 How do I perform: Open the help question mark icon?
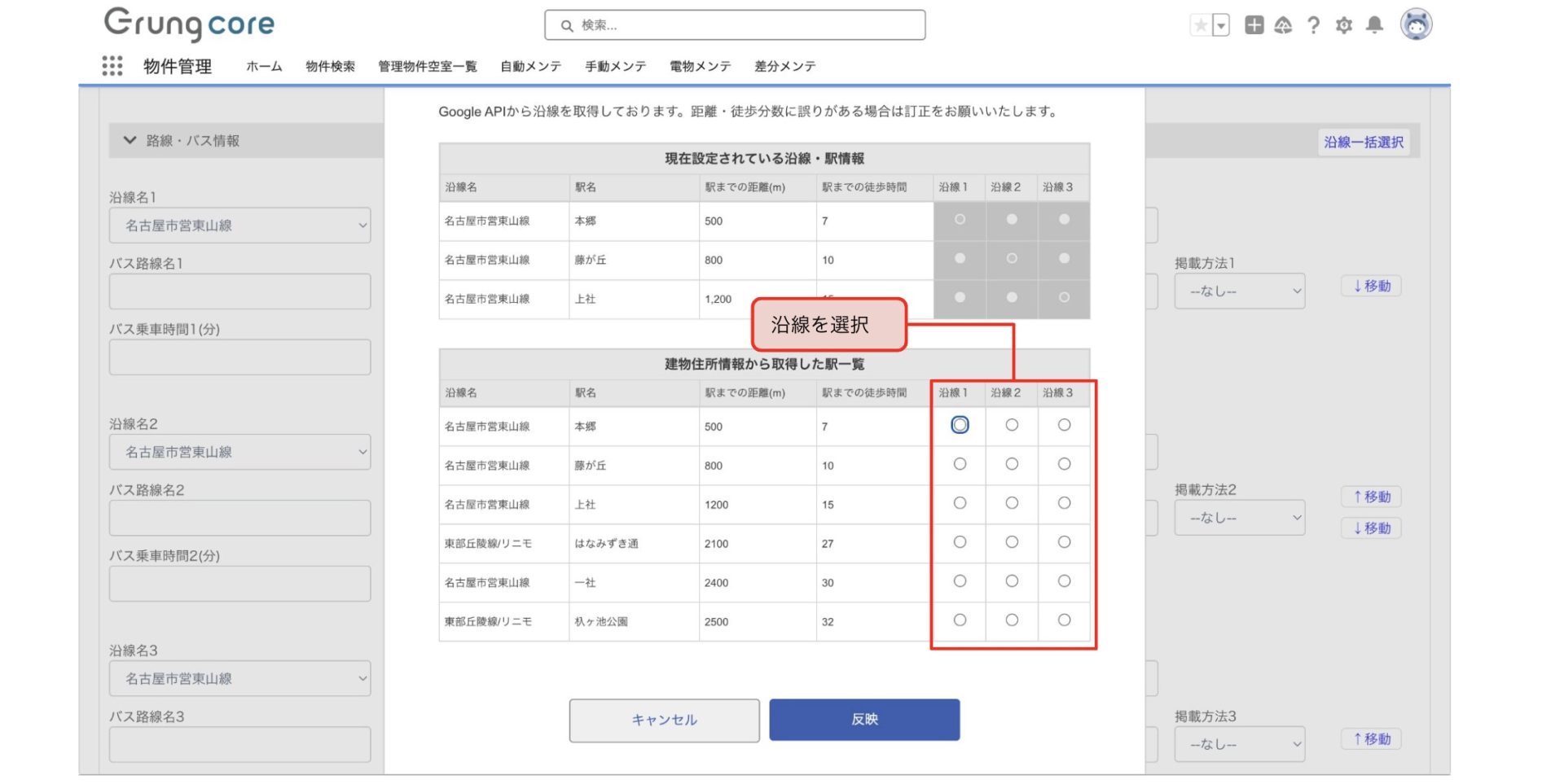point(1313,25)
